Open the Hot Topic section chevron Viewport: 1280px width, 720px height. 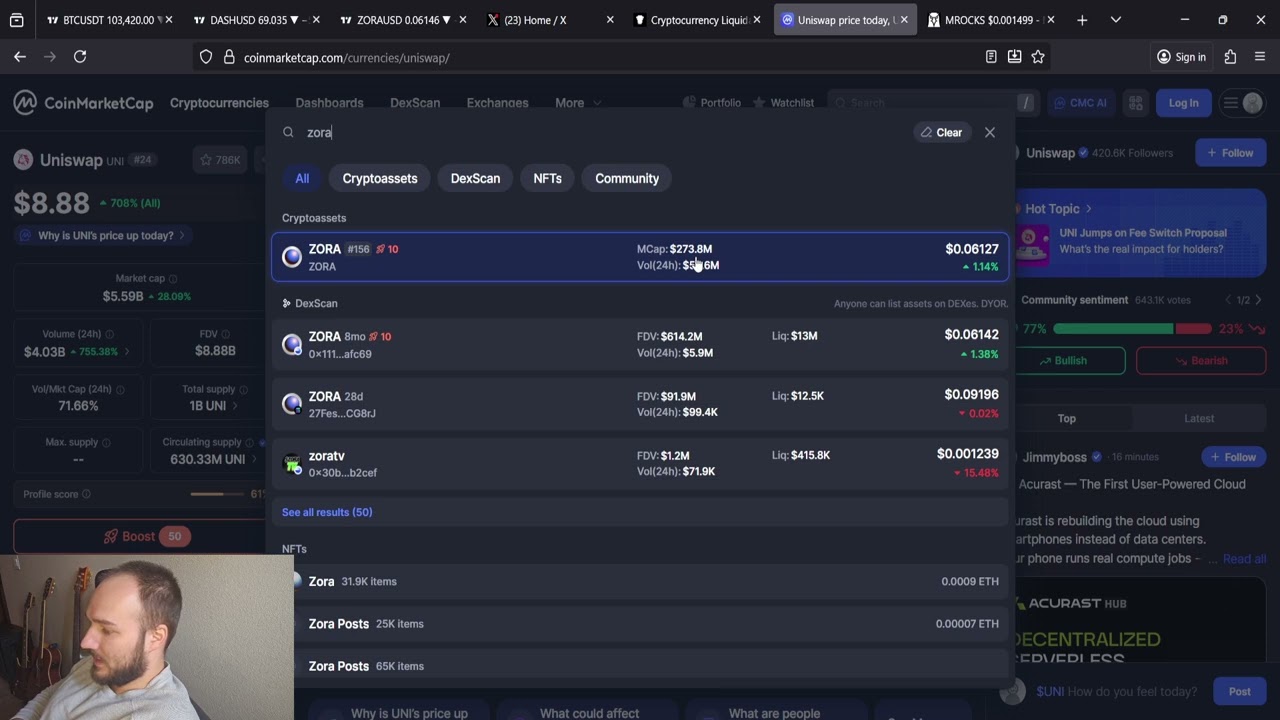1088,209
